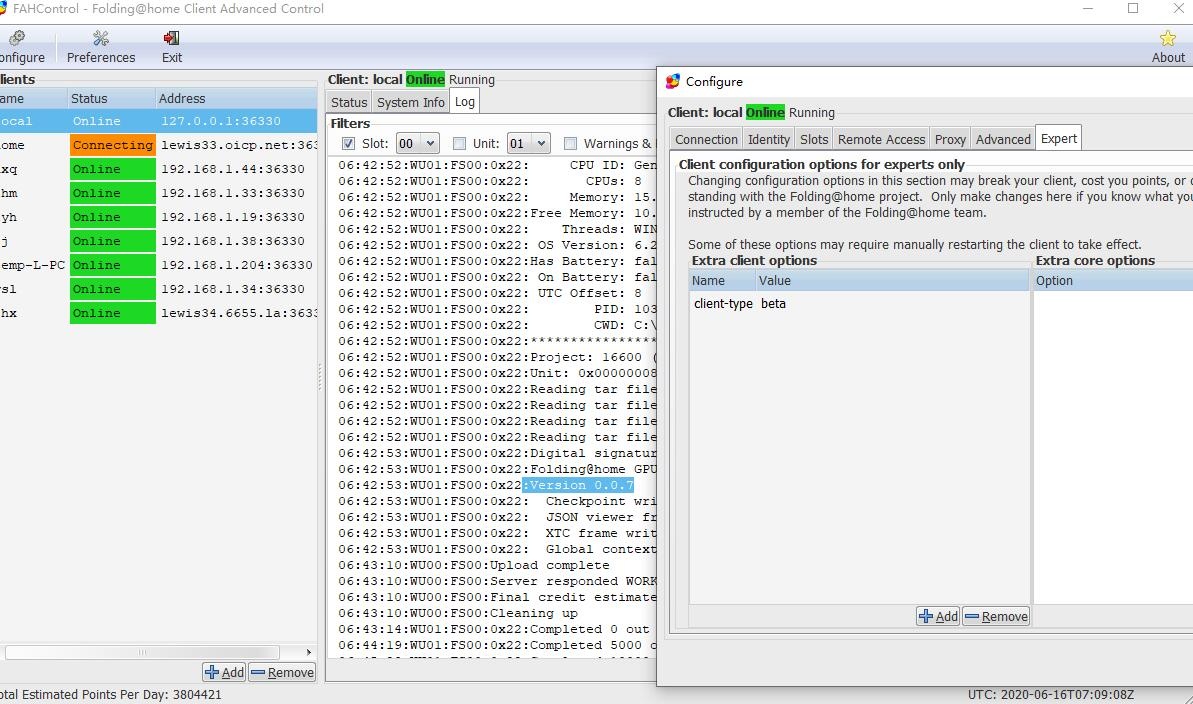Image resolution: width=1193 pixels, height=704 pixels.
Task: Sort clients by Address column header
Action: [x=236, y=98]
